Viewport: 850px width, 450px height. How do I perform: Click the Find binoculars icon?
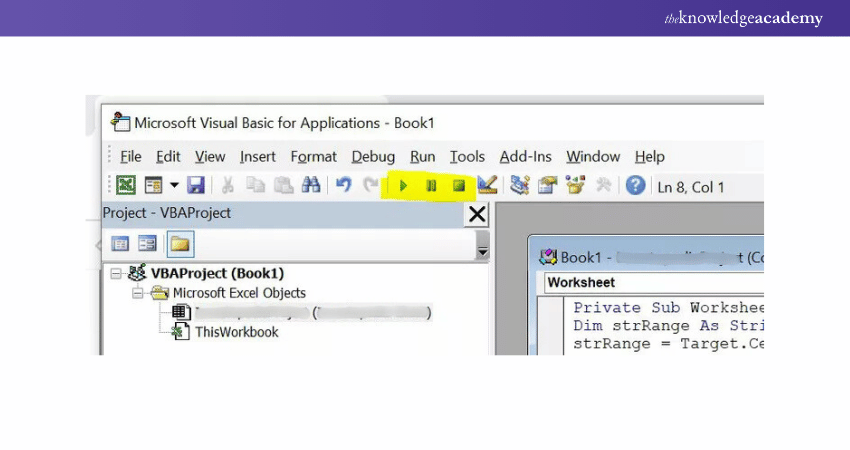(311, 185)
